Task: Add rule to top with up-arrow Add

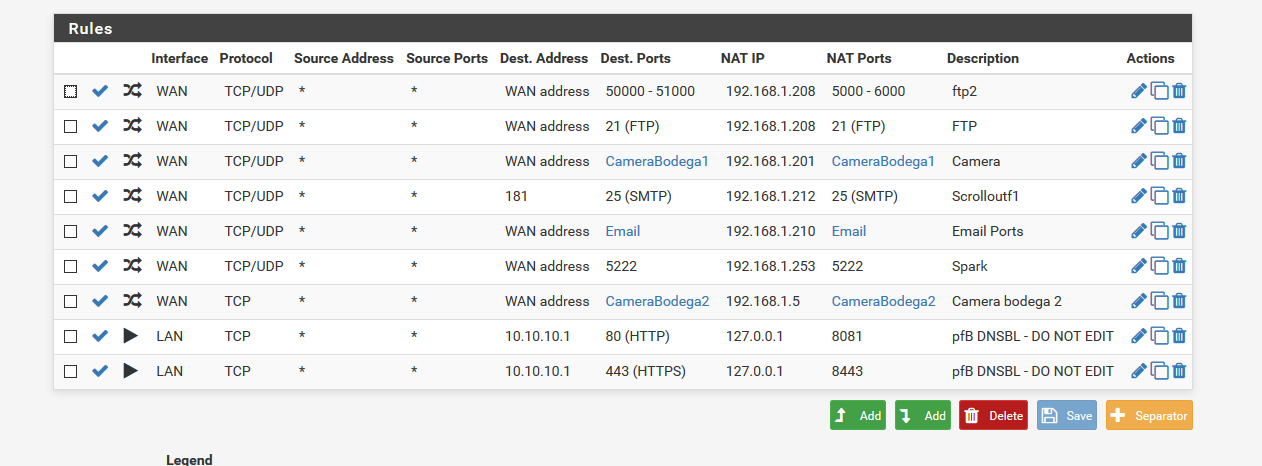Action: click(858, 415)
